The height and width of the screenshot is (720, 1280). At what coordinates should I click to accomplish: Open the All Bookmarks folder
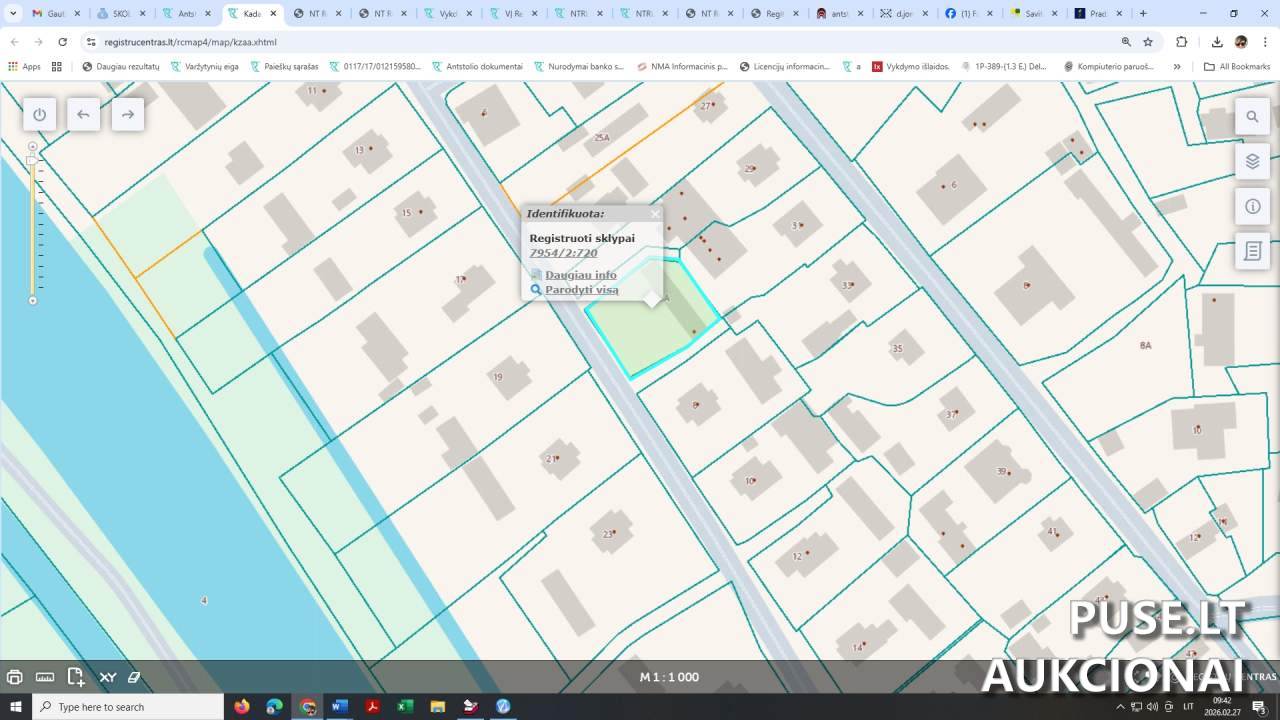1237,67
